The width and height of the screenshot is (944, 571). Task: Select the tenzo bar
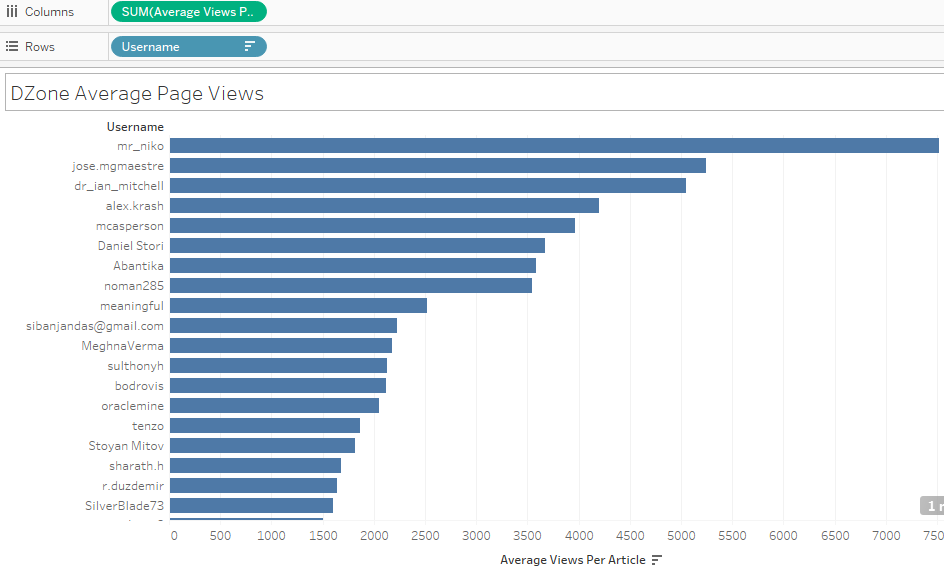coord(265,425)
